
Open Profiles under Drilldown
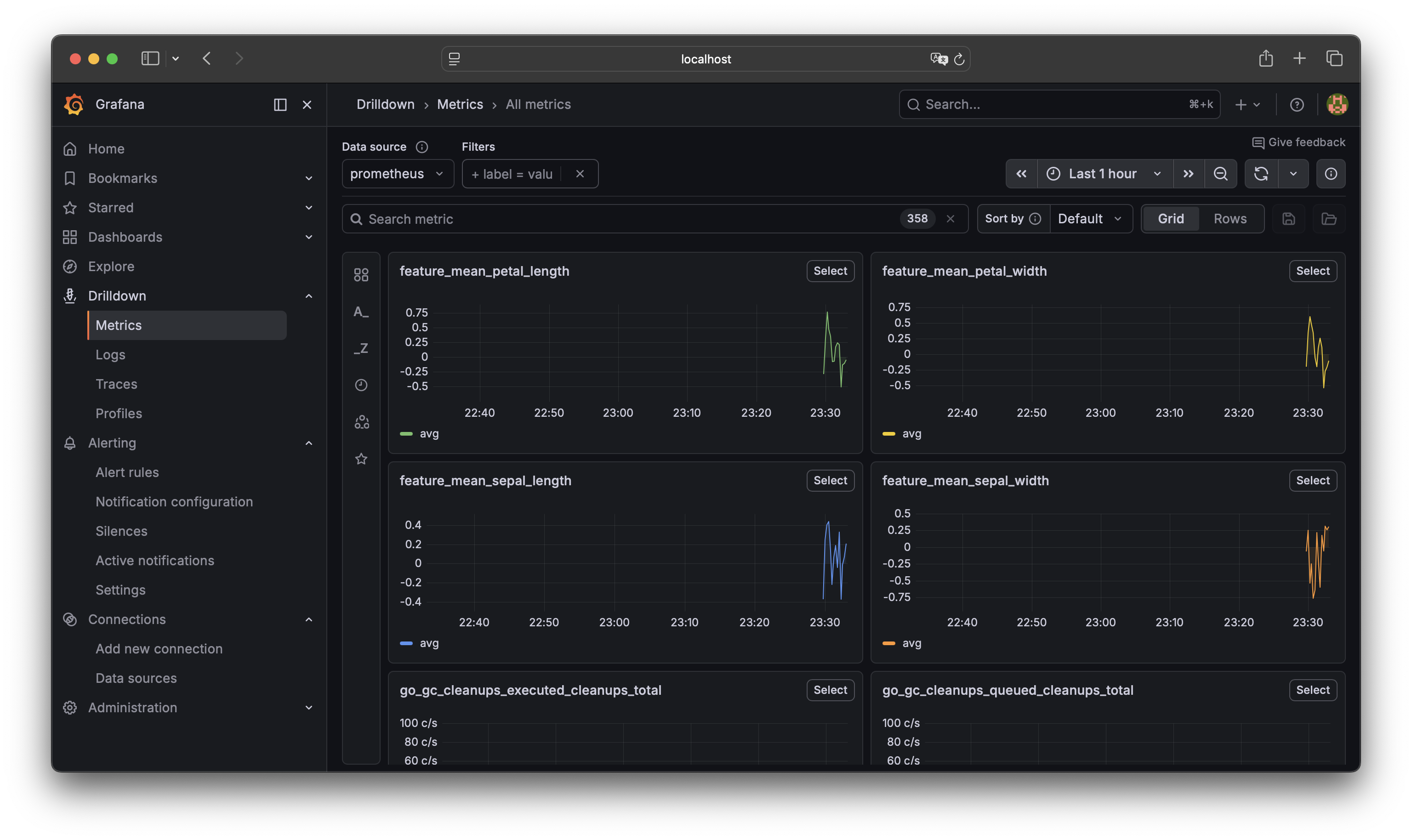tap(118, 414)
